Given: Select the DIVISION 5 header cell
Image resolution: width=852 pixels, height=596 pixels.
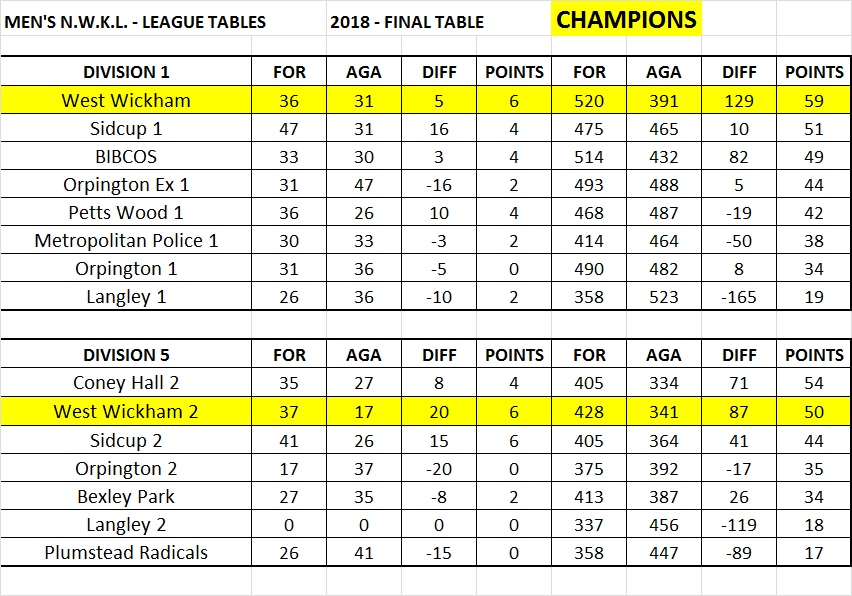Looking at the screenshot, I should (x=126, y=355).
